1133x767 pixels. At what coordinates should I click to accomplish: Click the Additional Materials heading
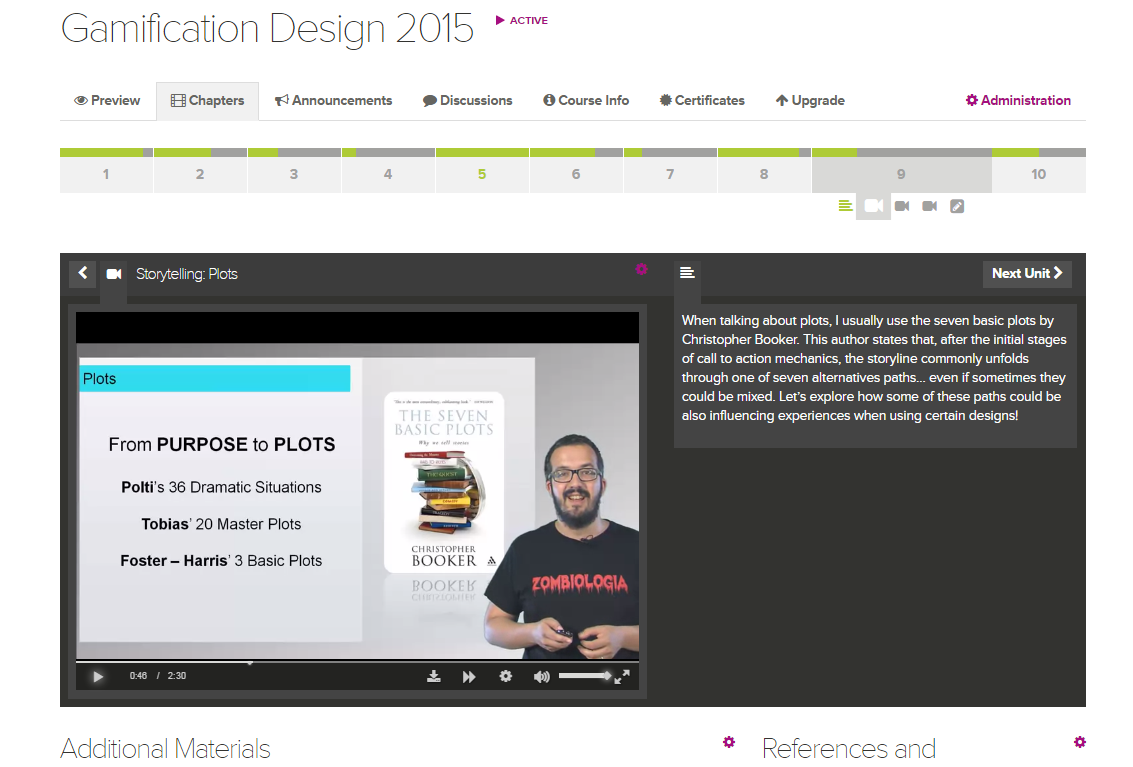(x=165, y=748)
